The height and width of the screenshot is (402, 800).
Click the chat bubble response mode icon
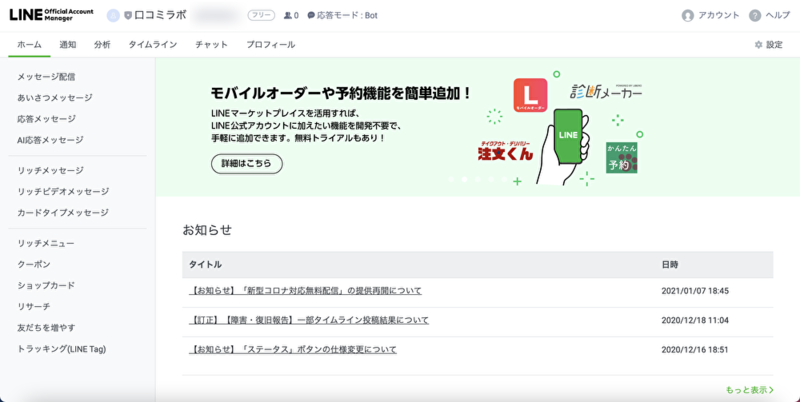point(311,15)
